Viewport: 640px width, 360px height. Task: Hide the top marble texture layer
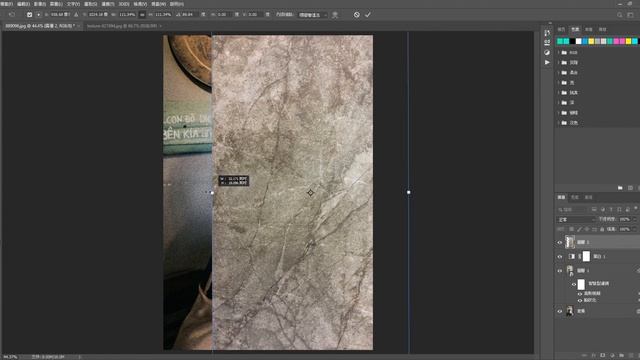560,242
